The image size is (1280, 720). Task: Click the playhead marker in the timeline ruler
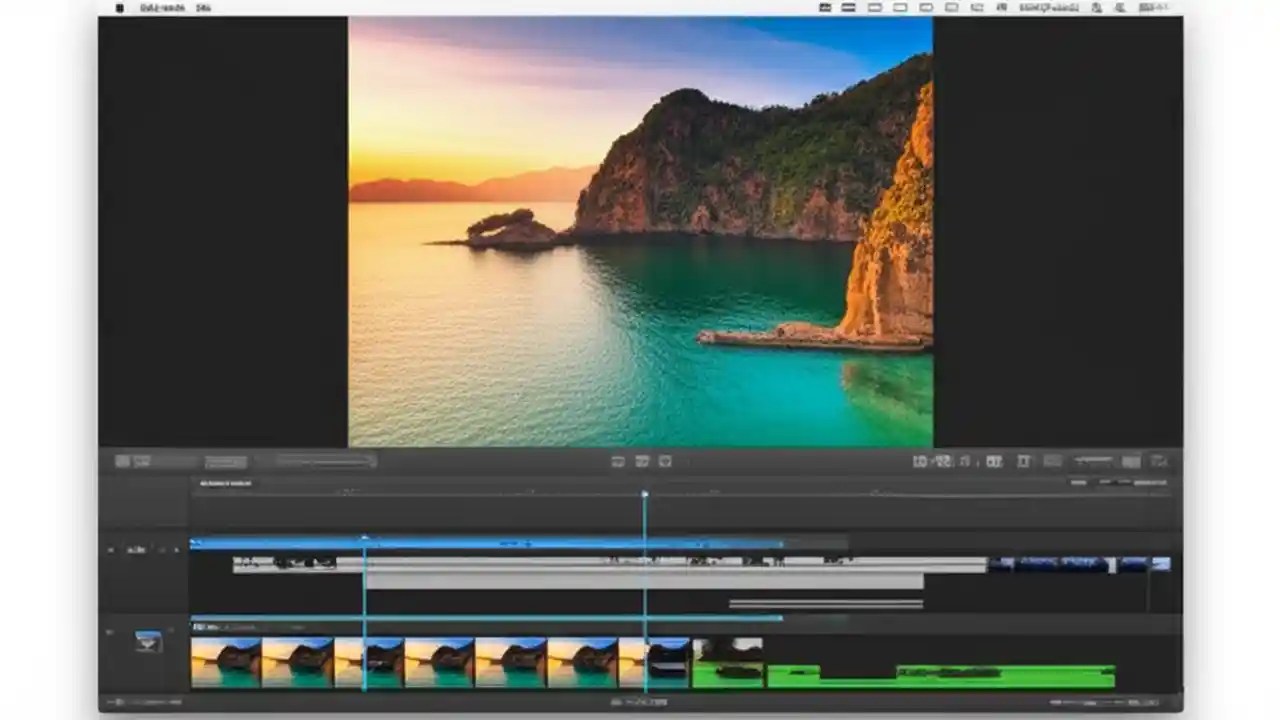(644, 494)
